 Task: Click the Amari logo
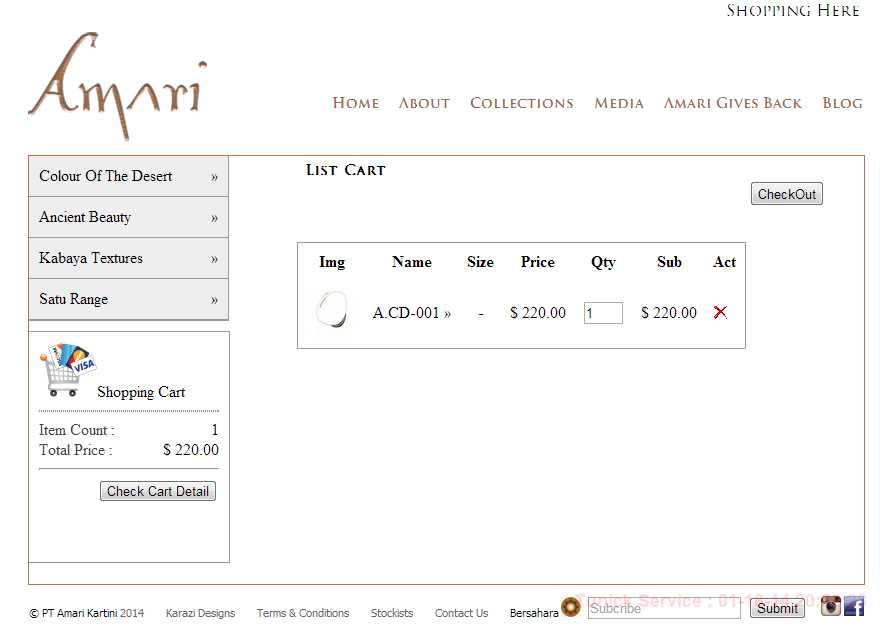point(118,86)
